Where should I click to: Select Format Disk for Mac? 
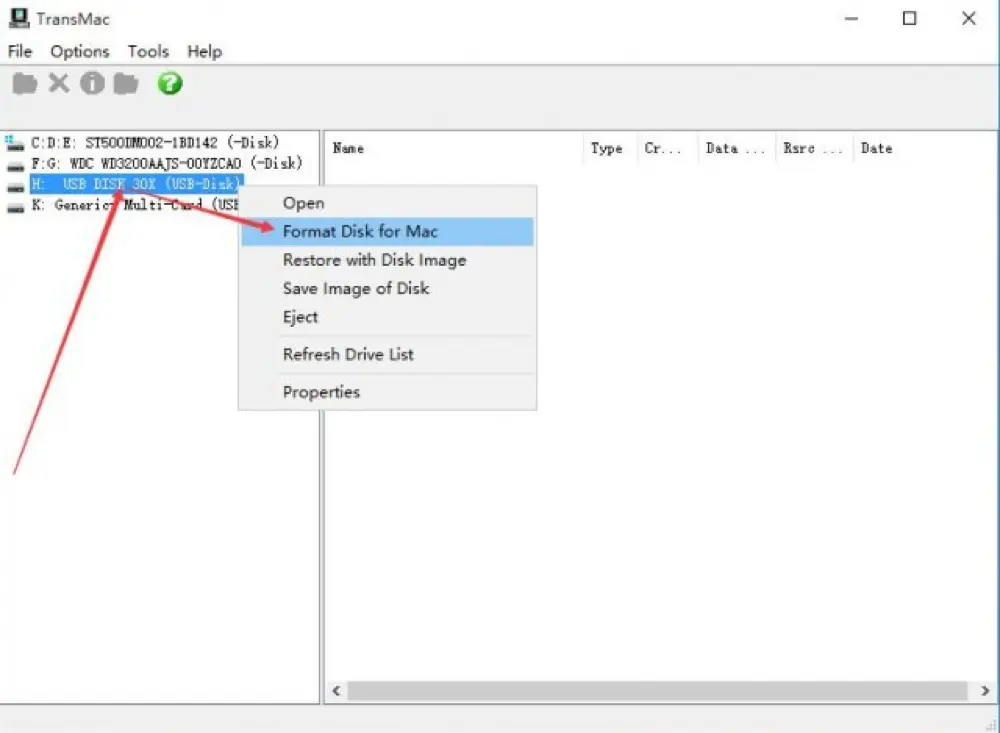[387, 232]
